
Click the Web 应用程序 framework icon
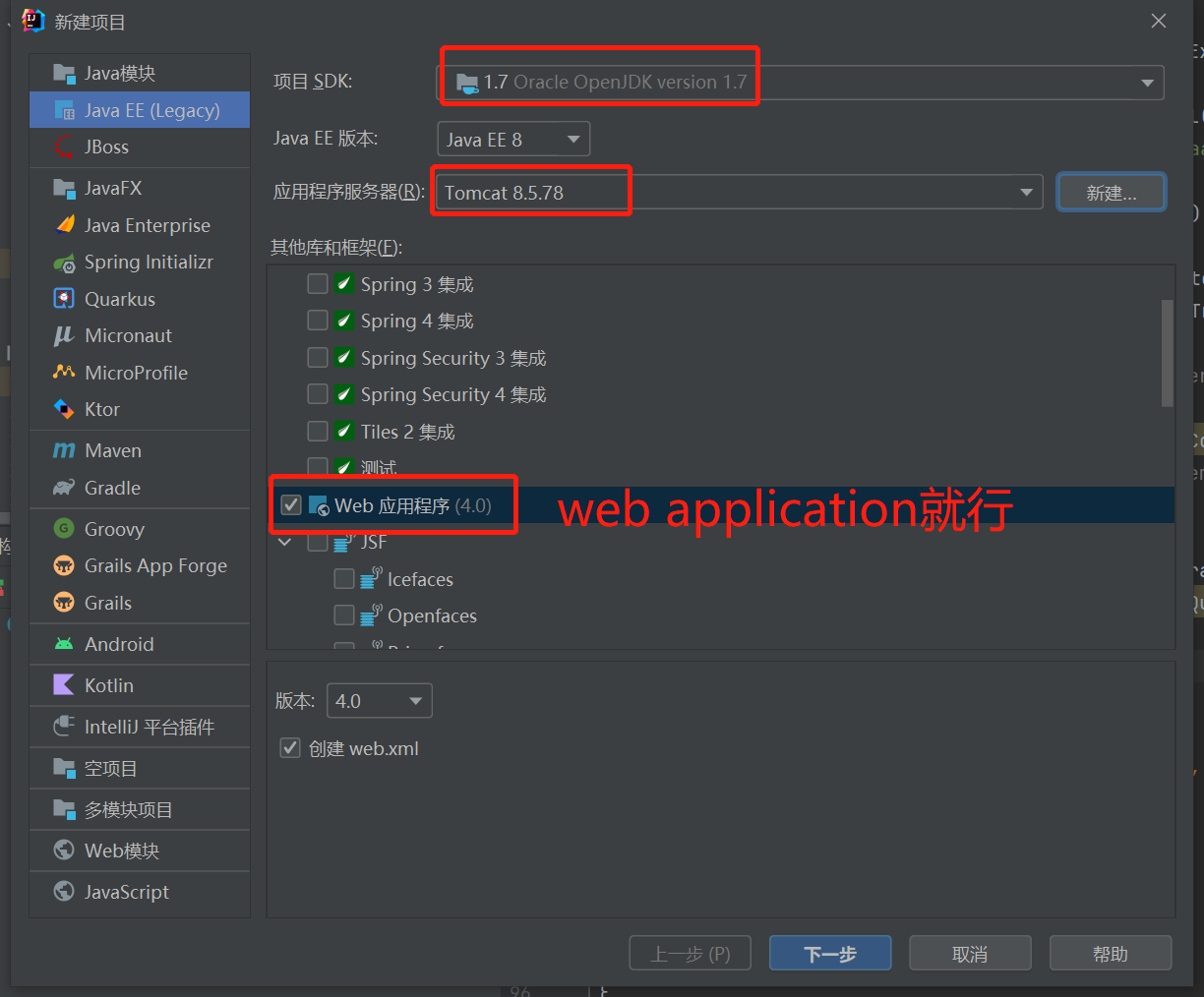click(319, 505)
